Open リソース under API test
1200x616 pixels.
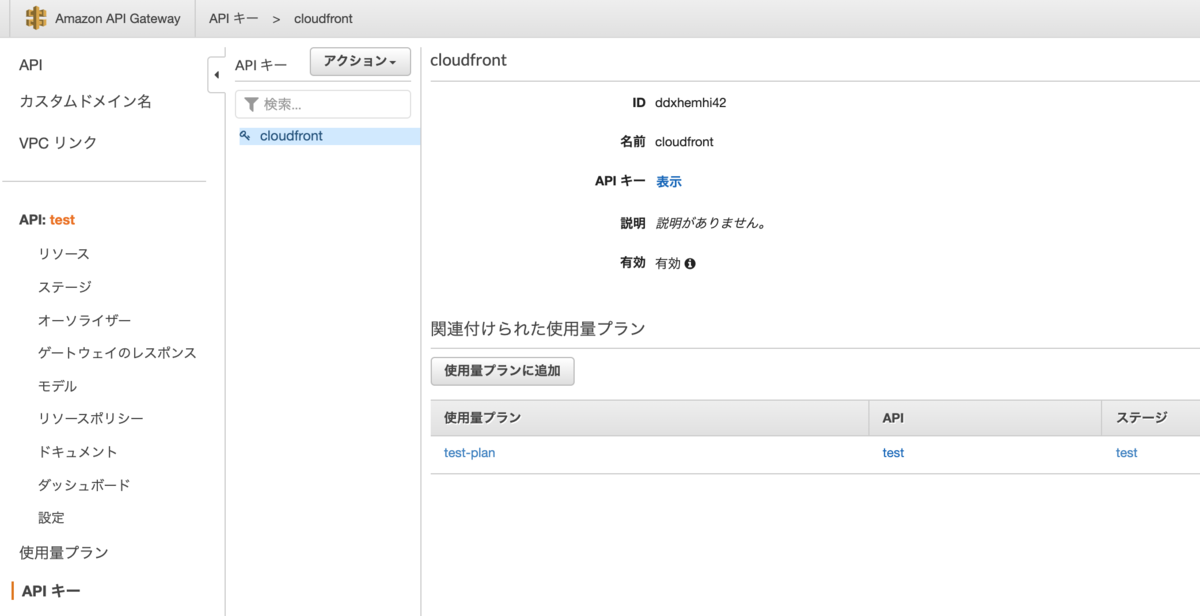(x=64, y=254)
